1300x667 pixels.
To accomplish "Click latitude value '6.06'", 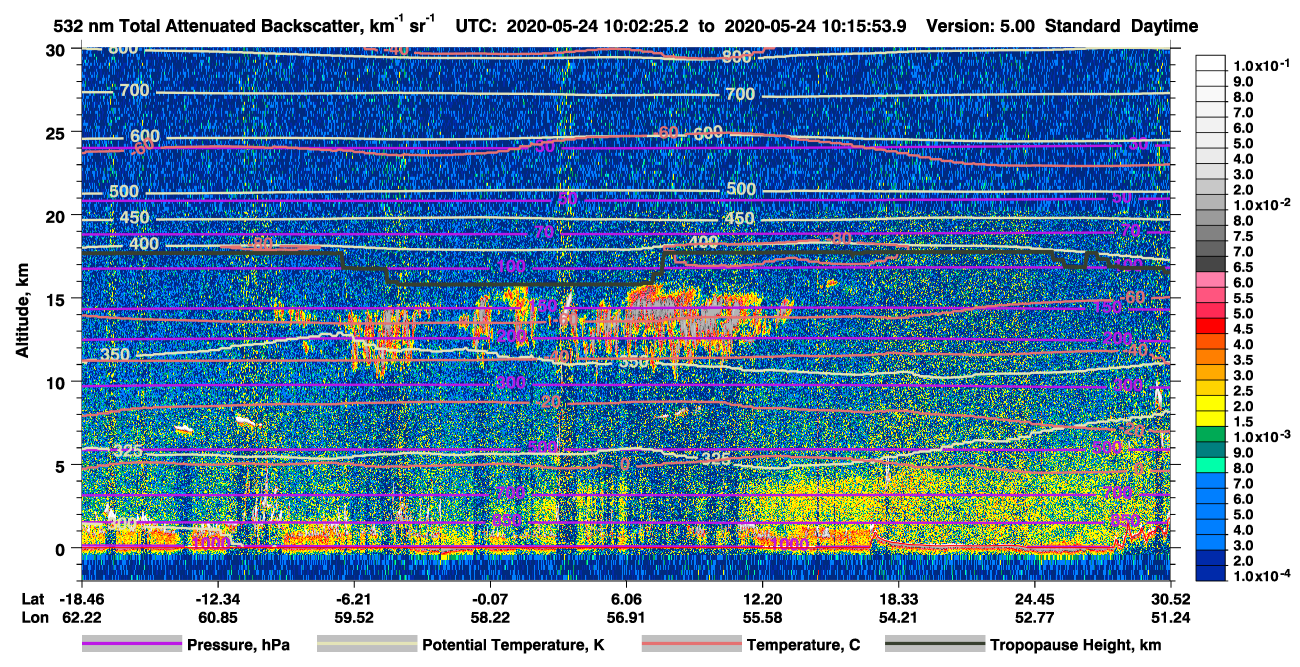I will 626,600.
